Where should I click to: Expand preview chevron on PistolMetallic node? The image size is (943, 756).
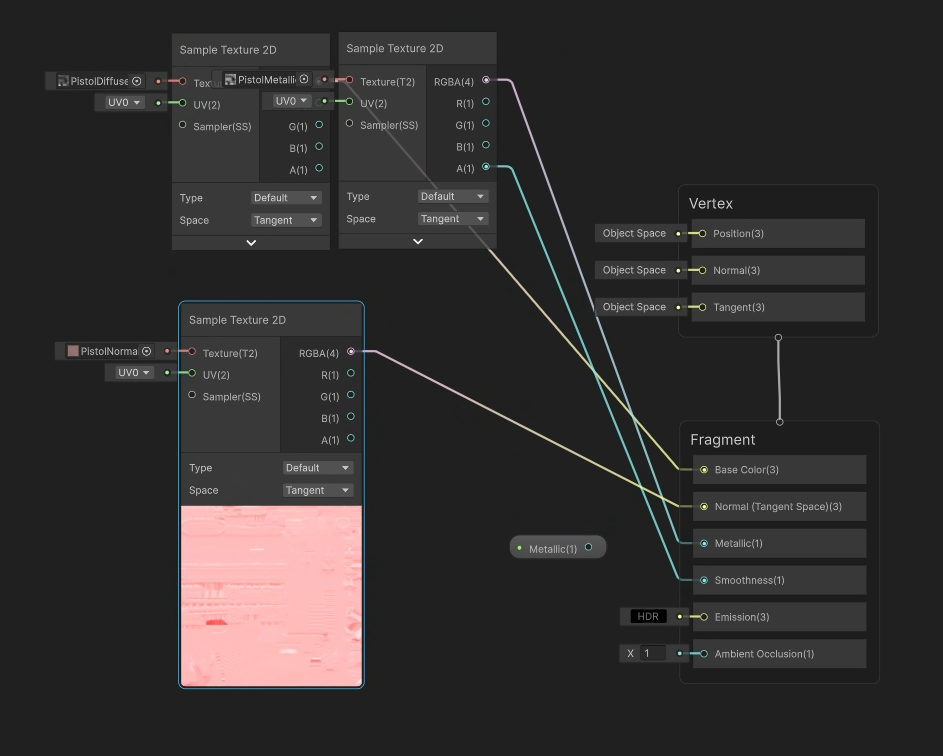coord(418,241)
